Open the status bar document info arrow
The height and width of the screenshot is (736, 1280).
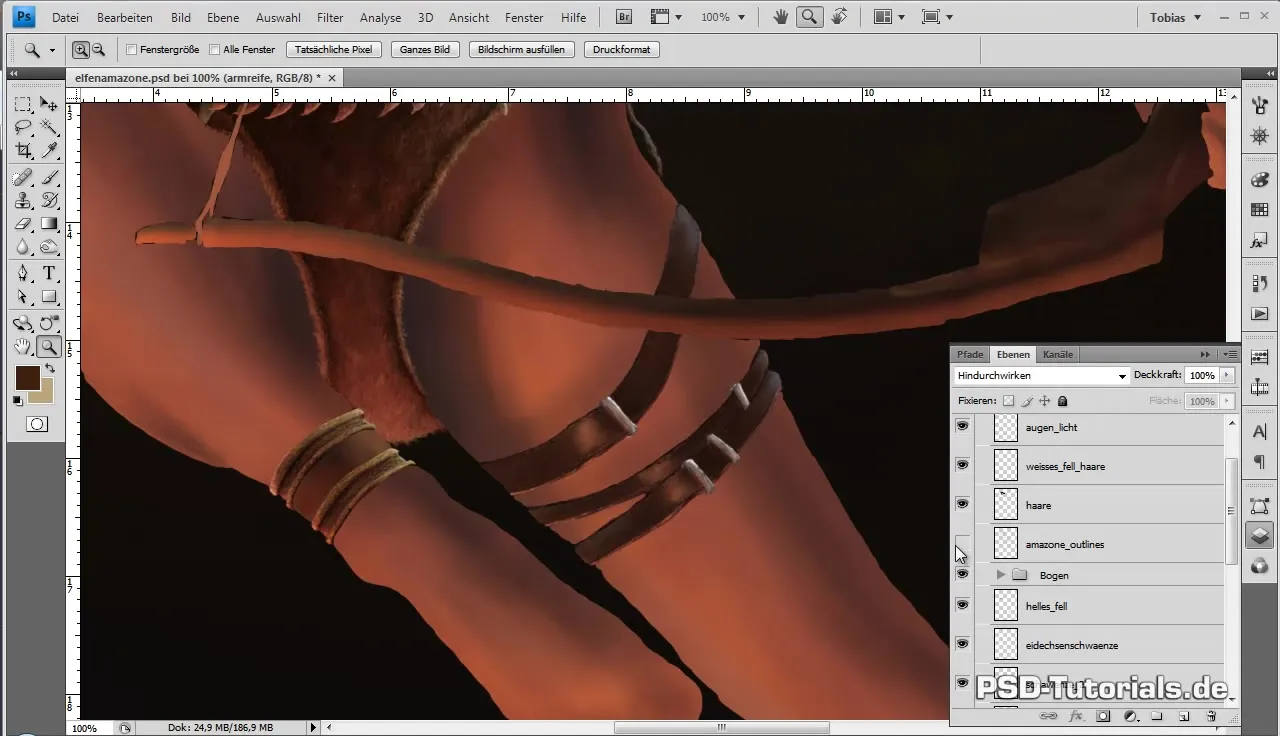pos(313,728)
